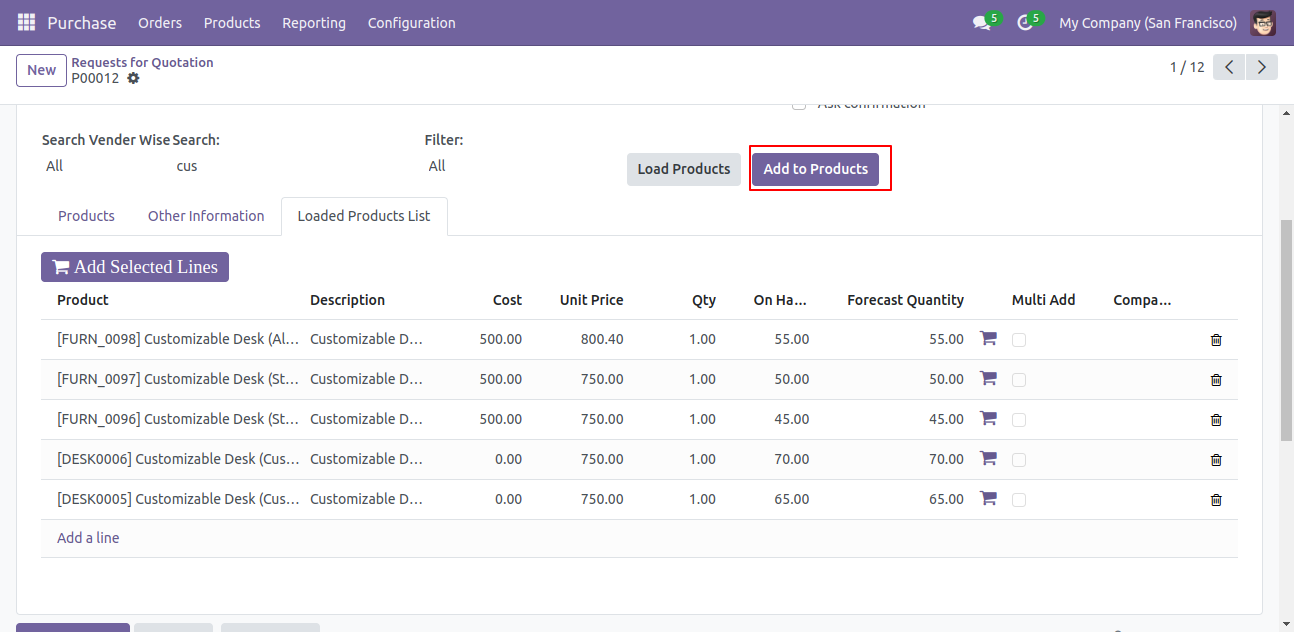Click the Load Products button
Image resolution: width=1294 pixels, height=632 pixels.
(x=684, y=169)
